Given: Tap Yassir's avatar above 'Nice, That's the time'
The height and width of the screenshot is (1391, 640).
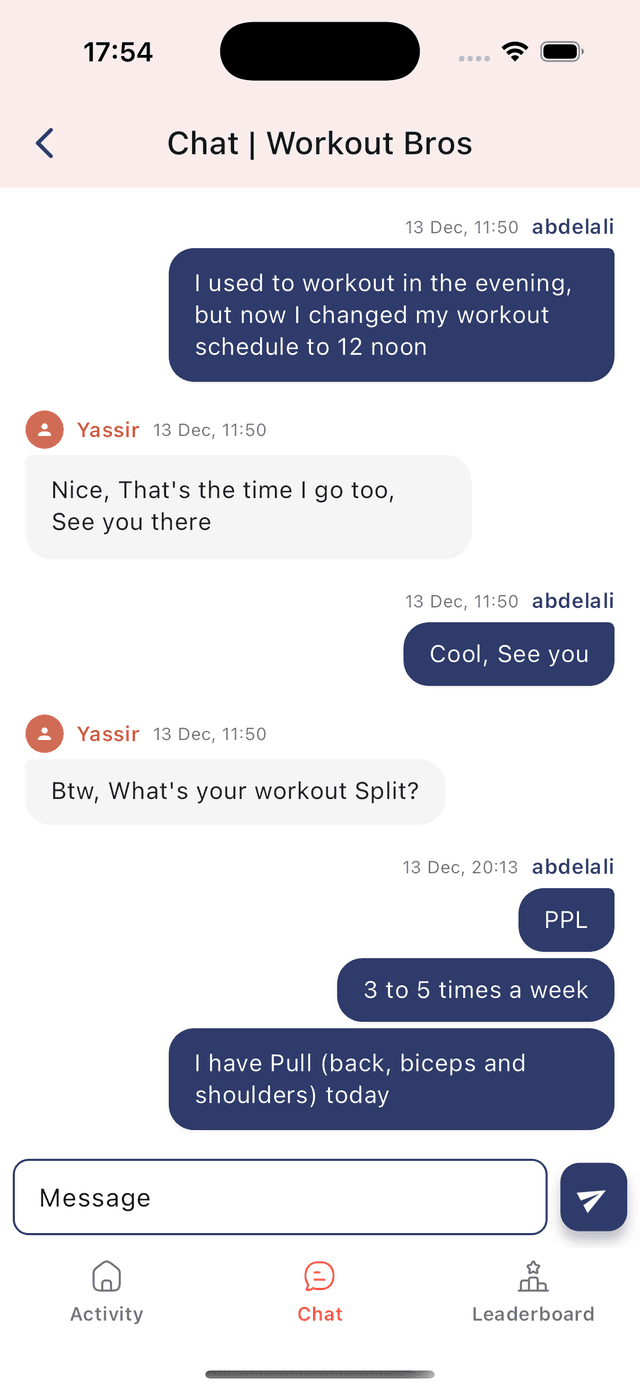Looking at the screenshot, I should click(x=44, y=430).
